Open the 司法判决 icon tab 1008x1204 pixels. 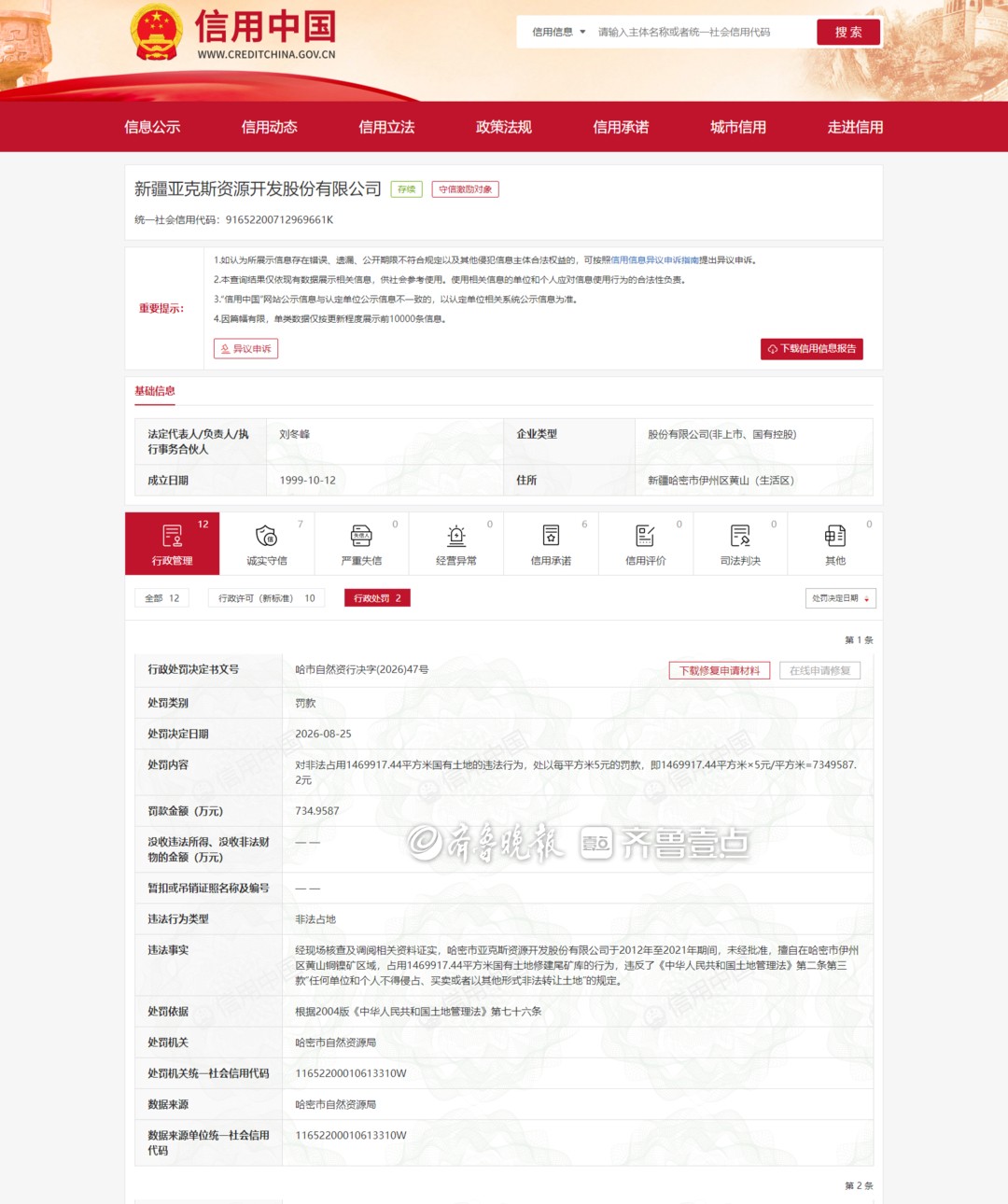click(740, 543)
